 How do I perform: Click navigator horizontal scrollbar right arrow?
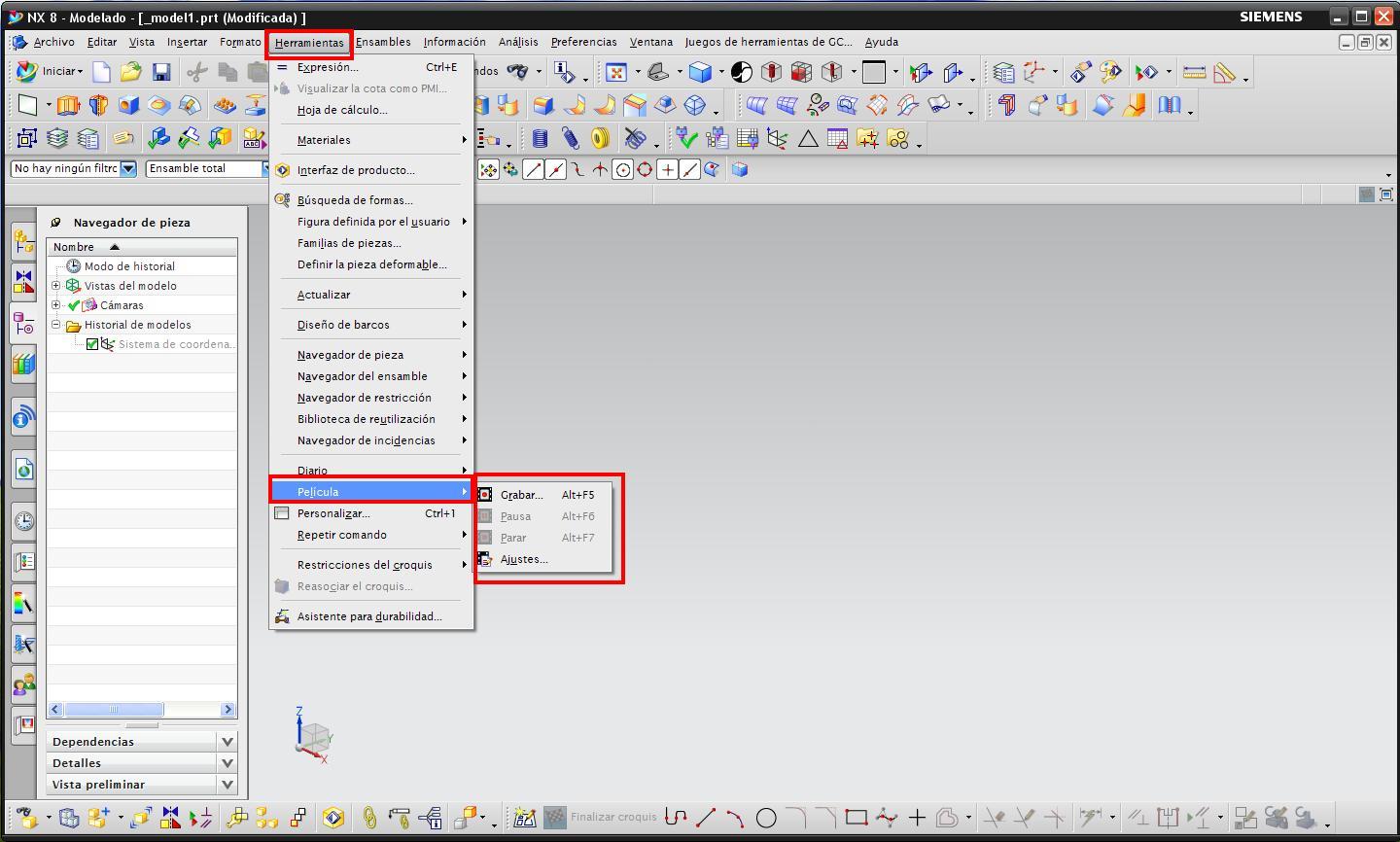click(227, 710)
